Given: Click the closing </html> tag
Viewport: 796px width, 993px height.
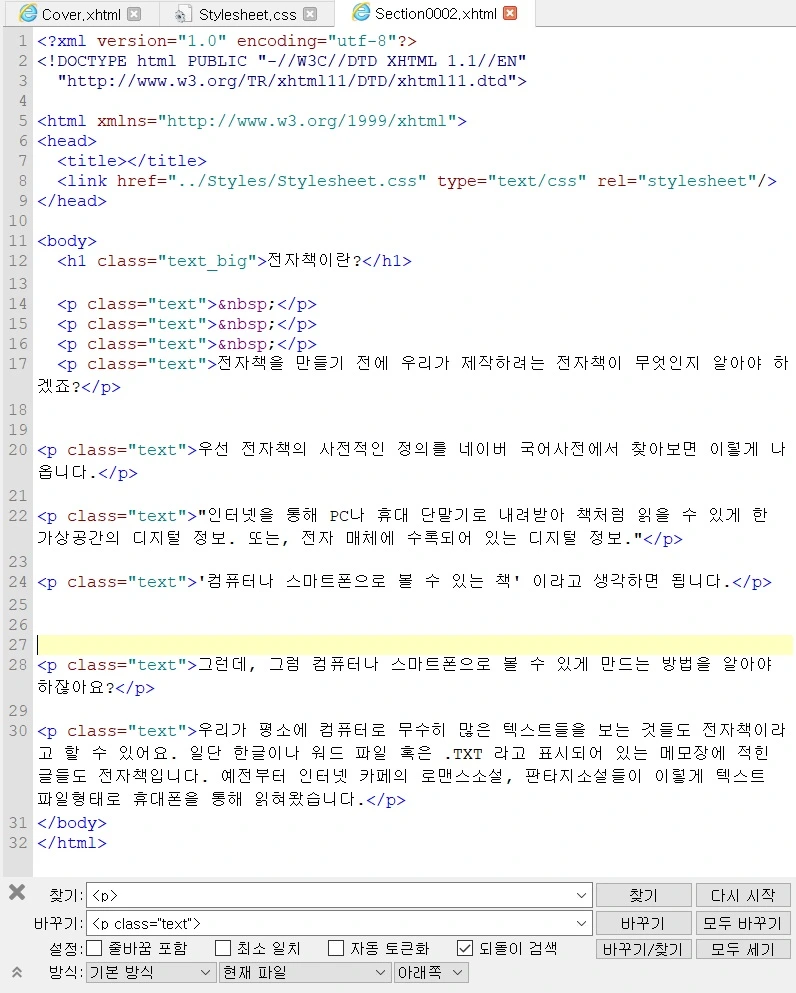Looking at the screenshot, I should point(72,843).
